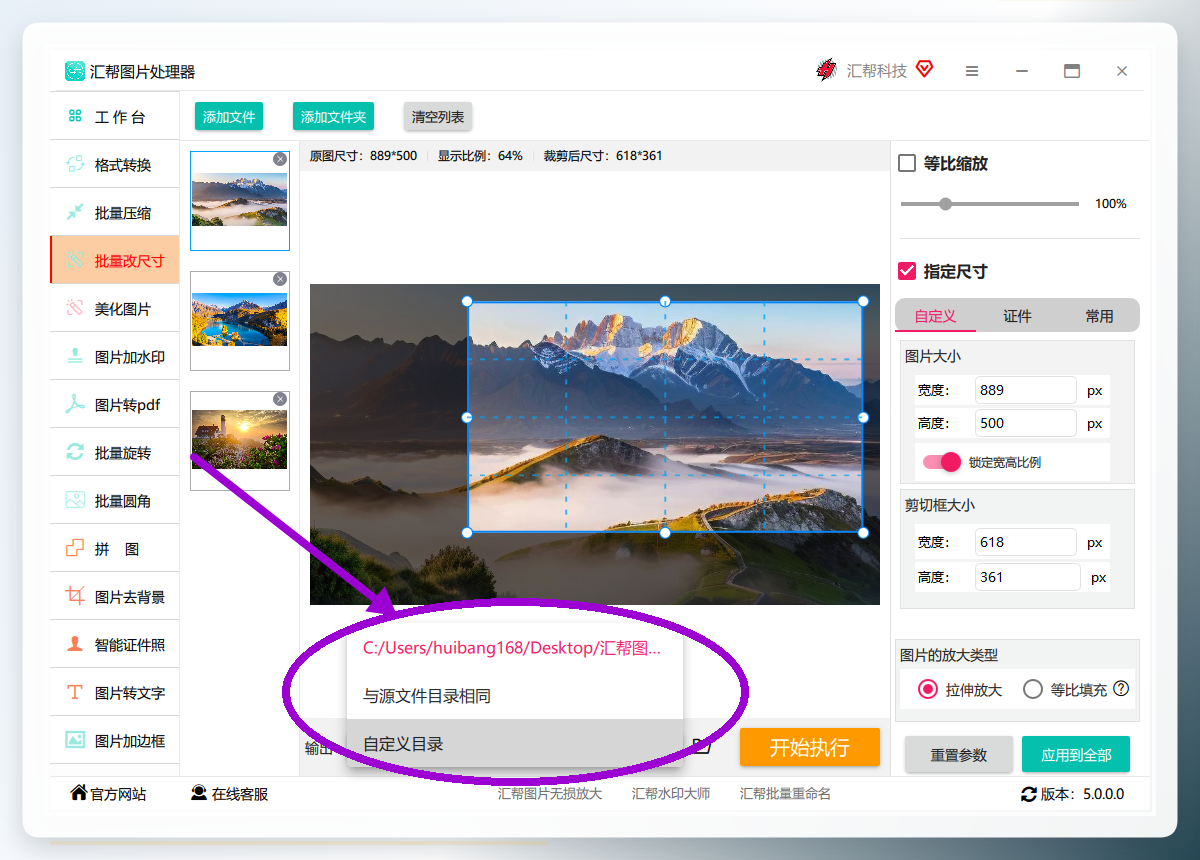Screen dimensions: 1200x860
Task: Select the sunset castle thumbnail
Action: tap(240, 440)
